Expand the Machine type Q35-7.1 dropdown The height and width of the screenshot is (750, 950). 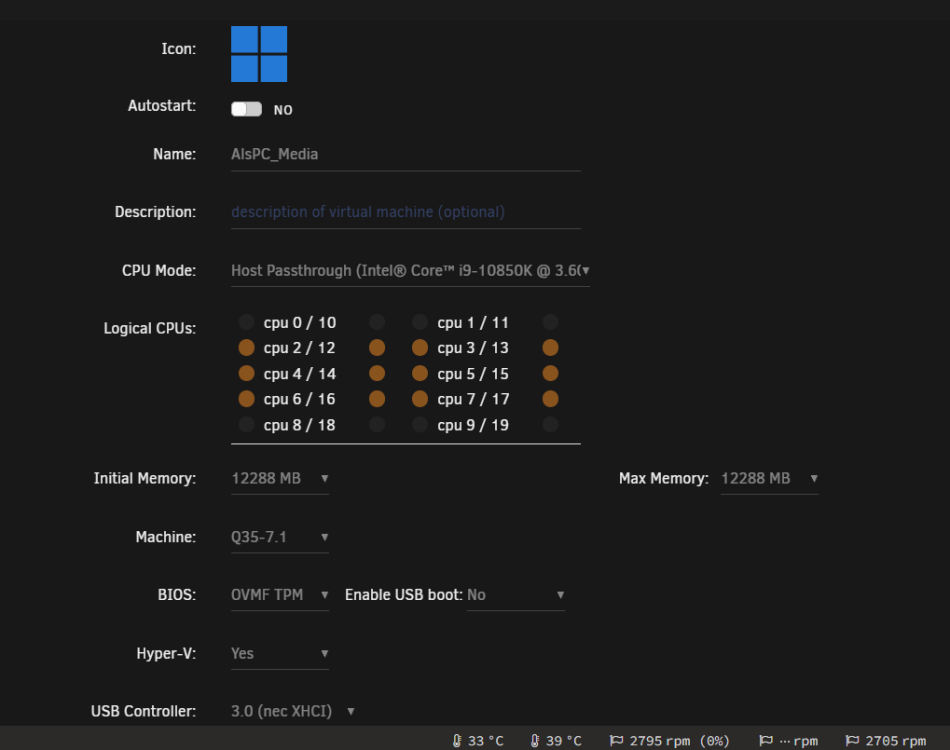tap(280, 537)
